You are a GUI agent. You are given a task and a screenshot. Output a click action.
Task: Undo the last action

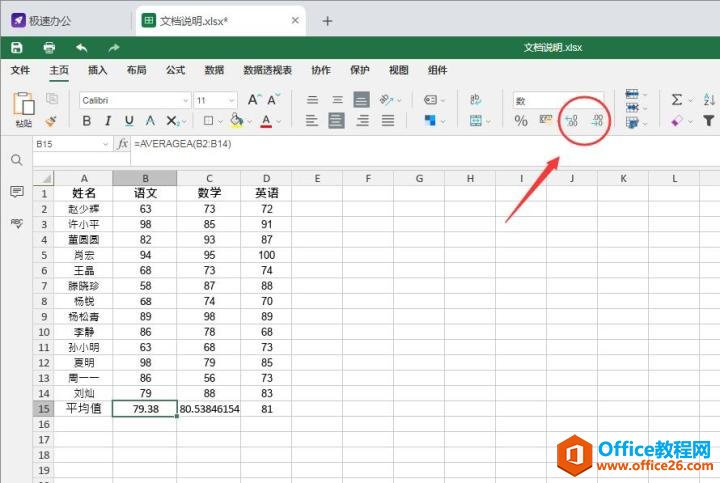pos(82,47)
